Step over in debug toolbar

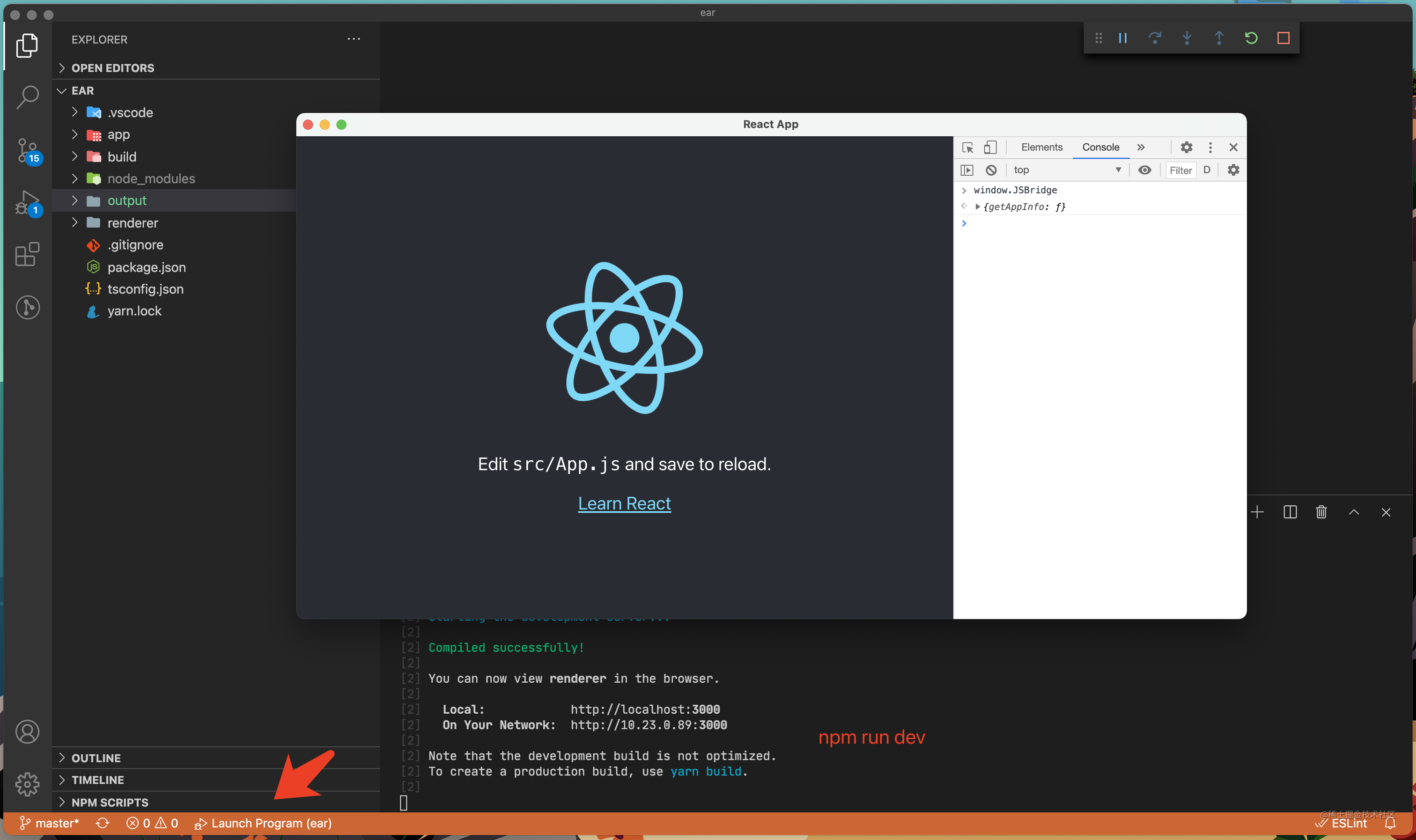pos(1155,38)
